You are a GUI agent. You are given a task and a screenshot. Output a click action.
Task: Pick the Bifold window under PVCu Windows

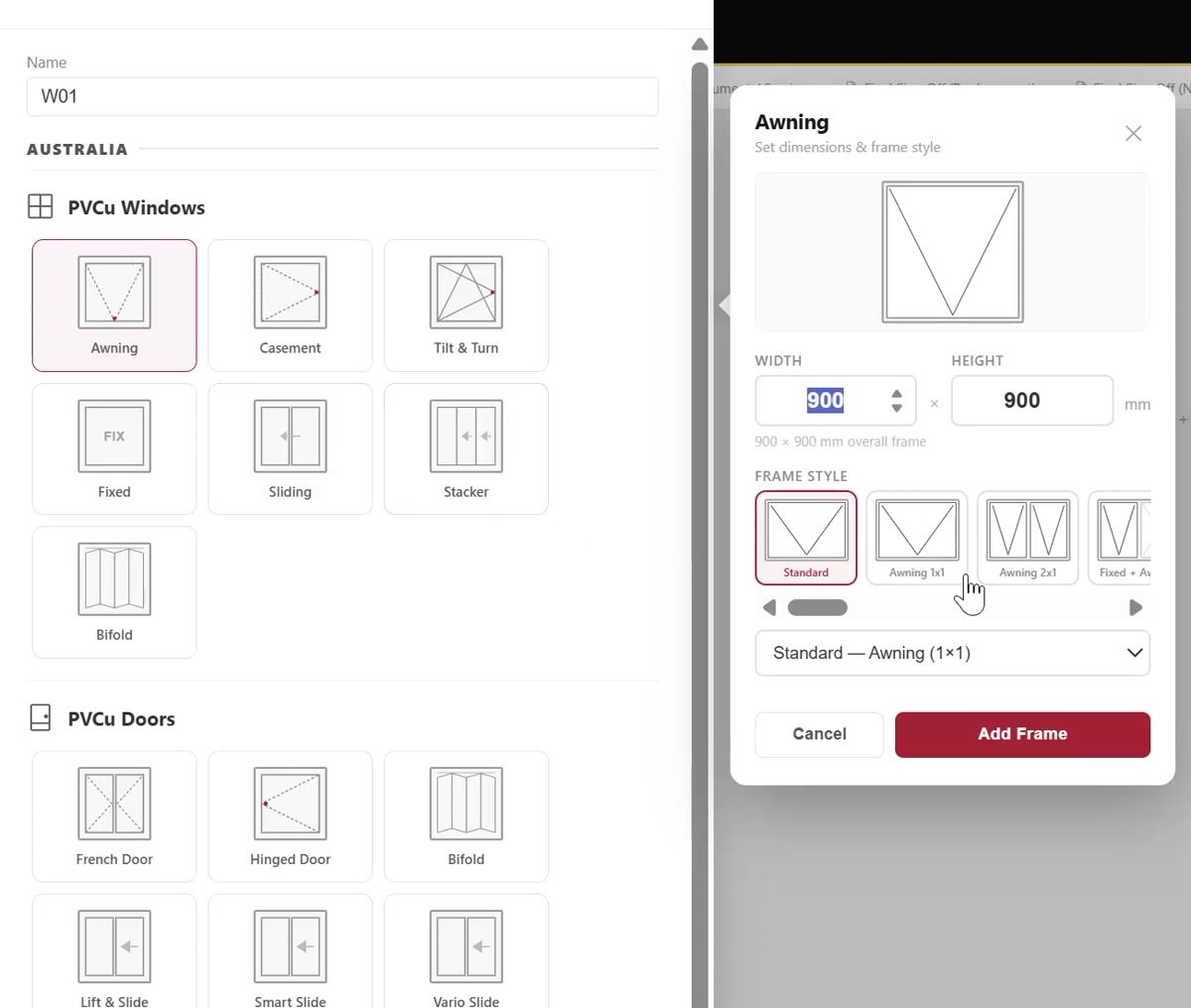point(114,592)
